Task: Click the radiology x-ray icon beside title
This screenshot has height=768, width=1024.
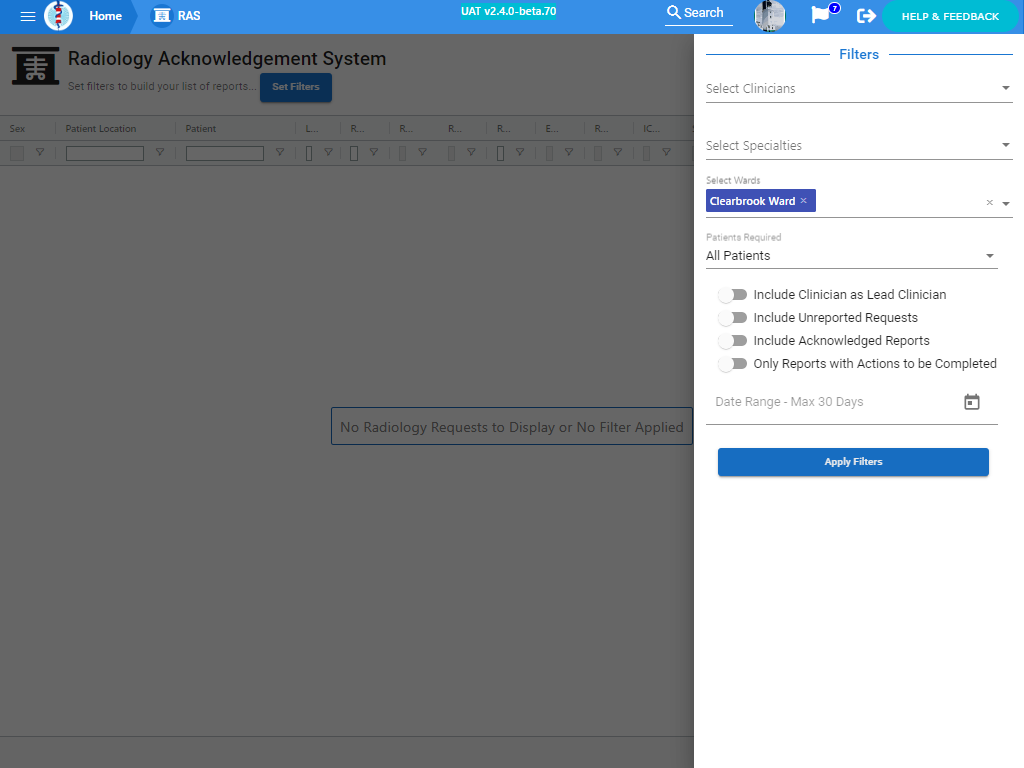Action: [35, 66]
